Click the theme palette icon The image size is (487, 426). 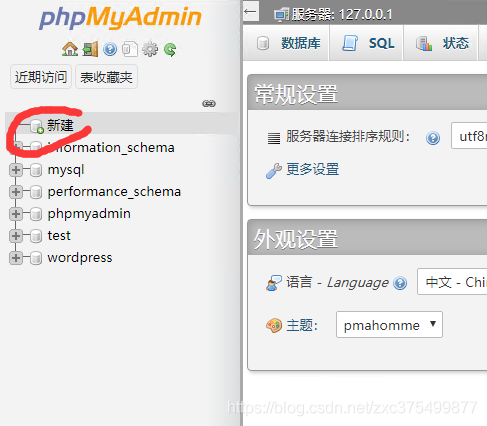pos(274,326)
